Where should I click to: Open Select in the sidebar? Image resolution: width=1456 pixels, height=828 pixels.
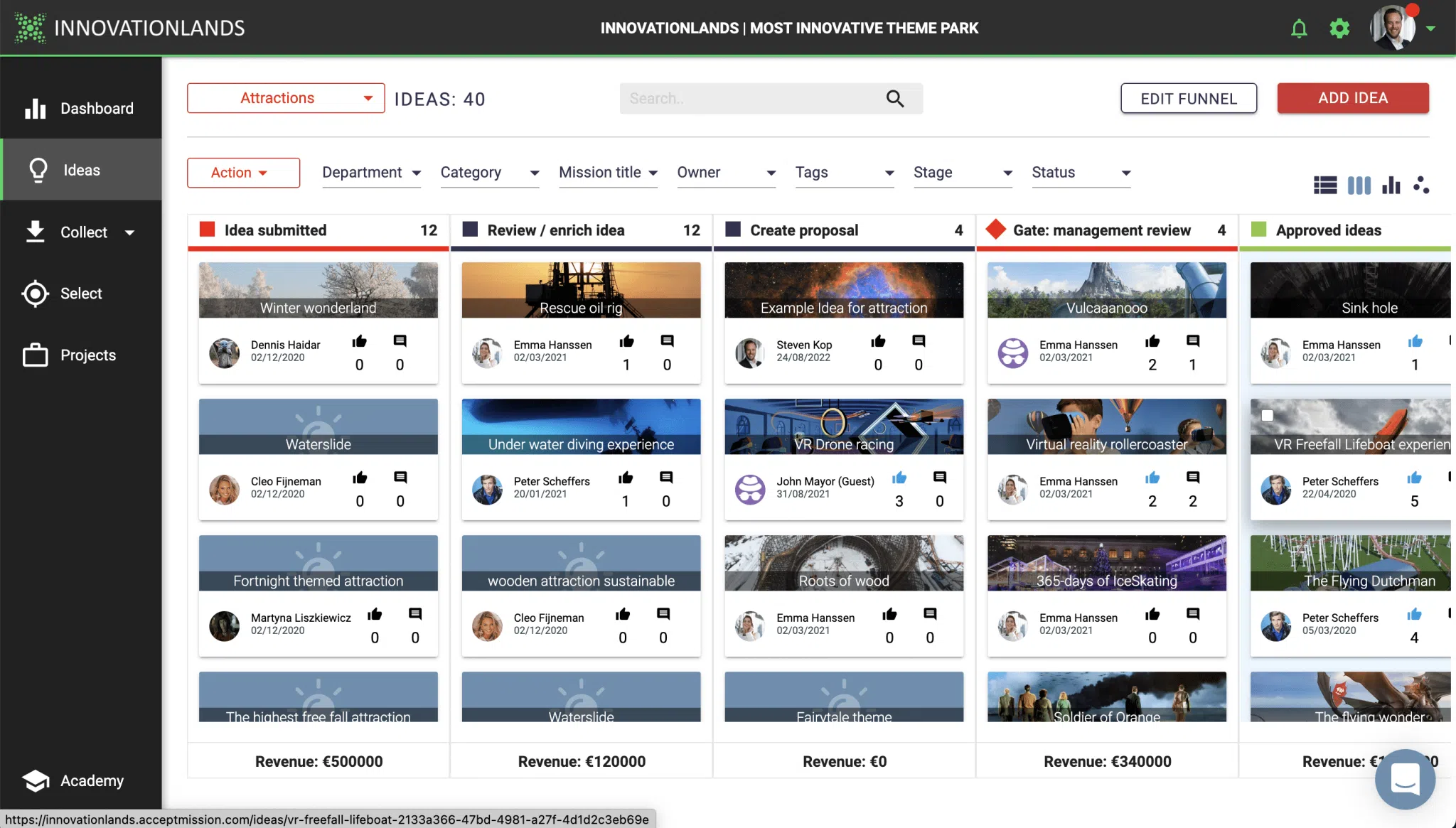[x=81, y=294]
